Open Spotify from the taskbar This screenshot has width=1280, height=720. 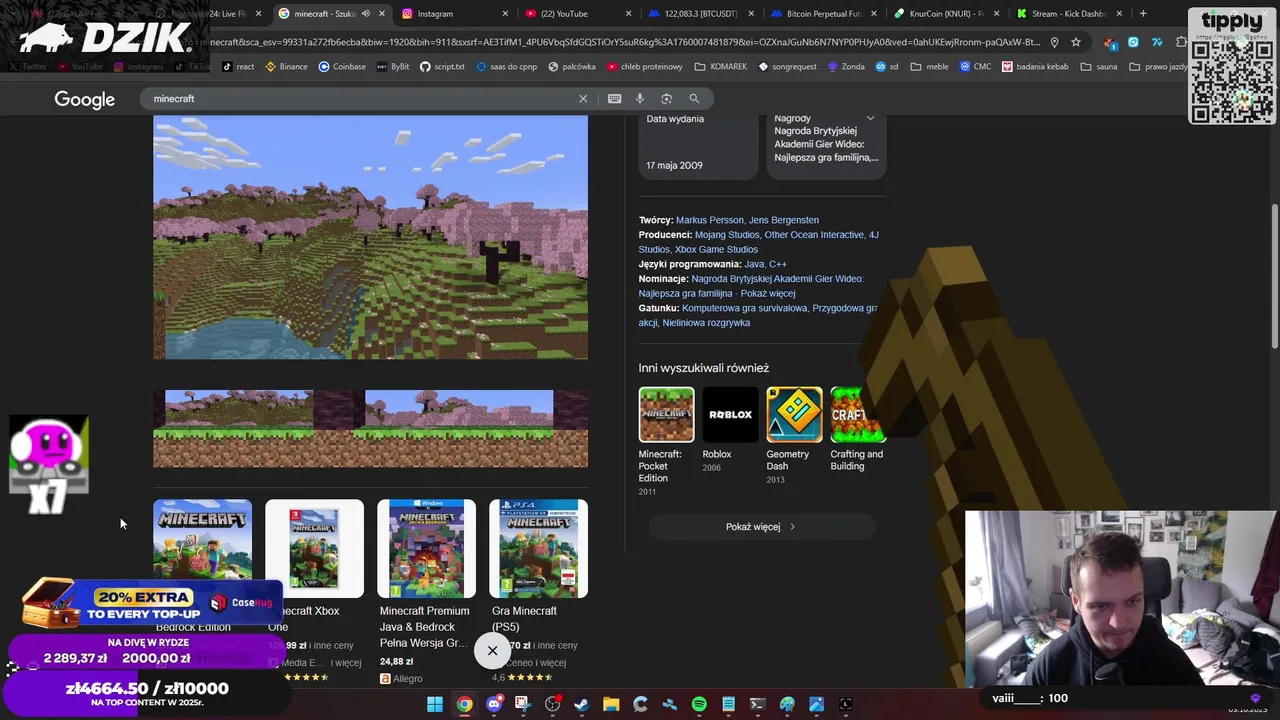click(x=699, y=704)
